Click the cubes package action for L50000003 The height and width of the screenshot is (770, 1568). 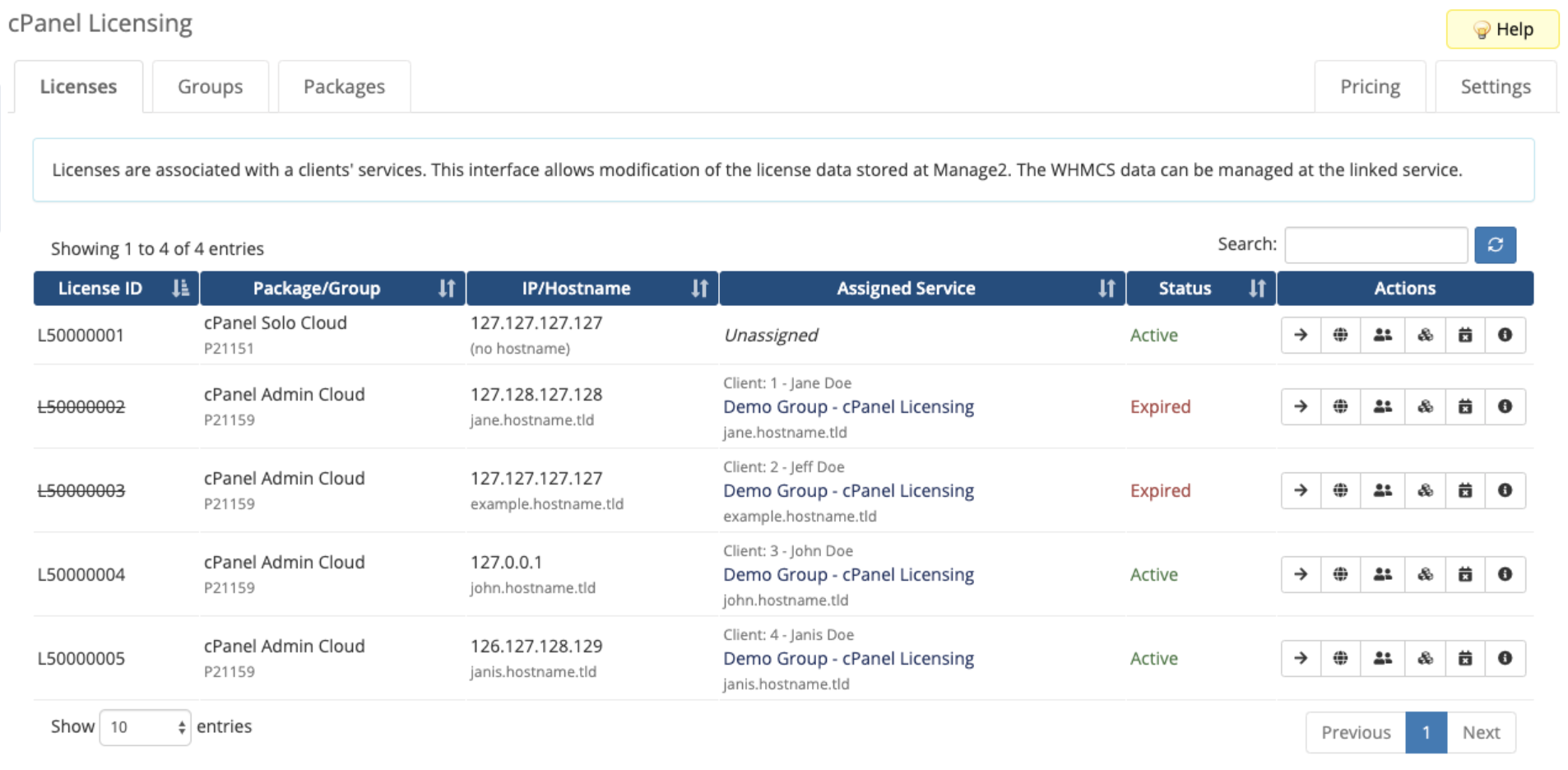[x=1425, y=490]
